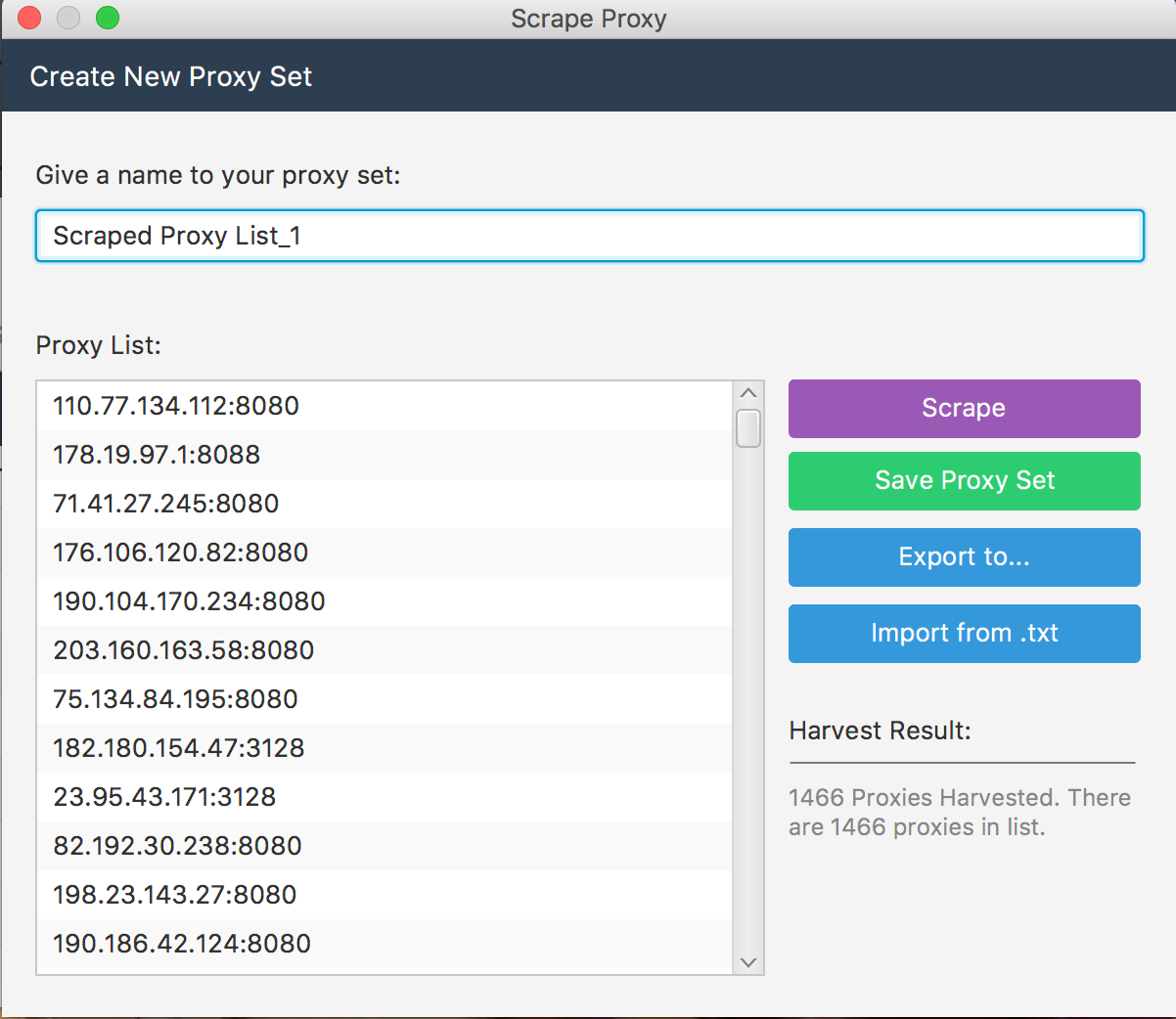Viewport: 1176px width, 1019px height.
Task: Open the Export to... option
Action: click(964, 556)
